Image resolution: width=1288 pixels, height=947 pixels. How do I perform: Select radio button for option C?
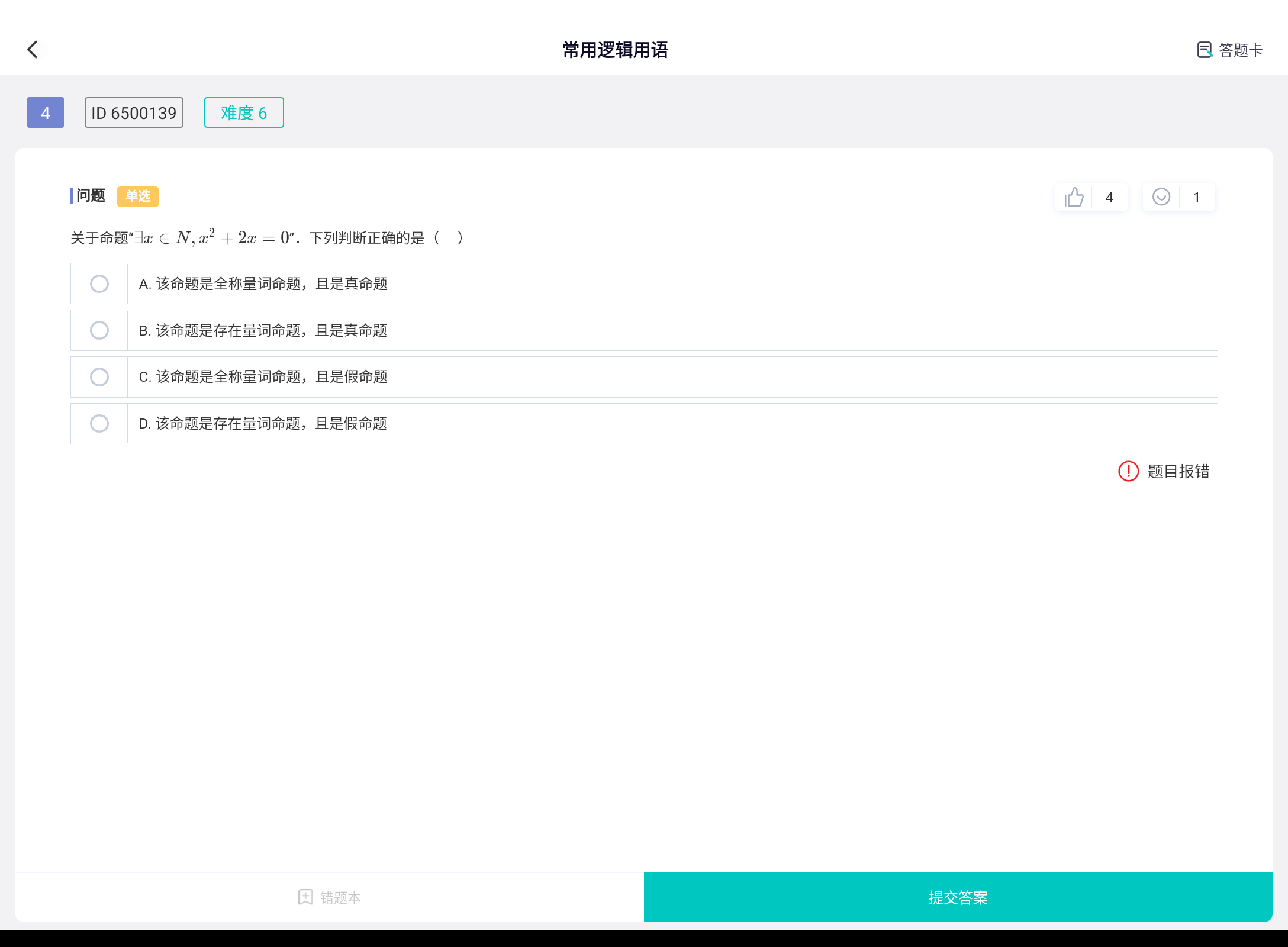click(x=99, y=377)
